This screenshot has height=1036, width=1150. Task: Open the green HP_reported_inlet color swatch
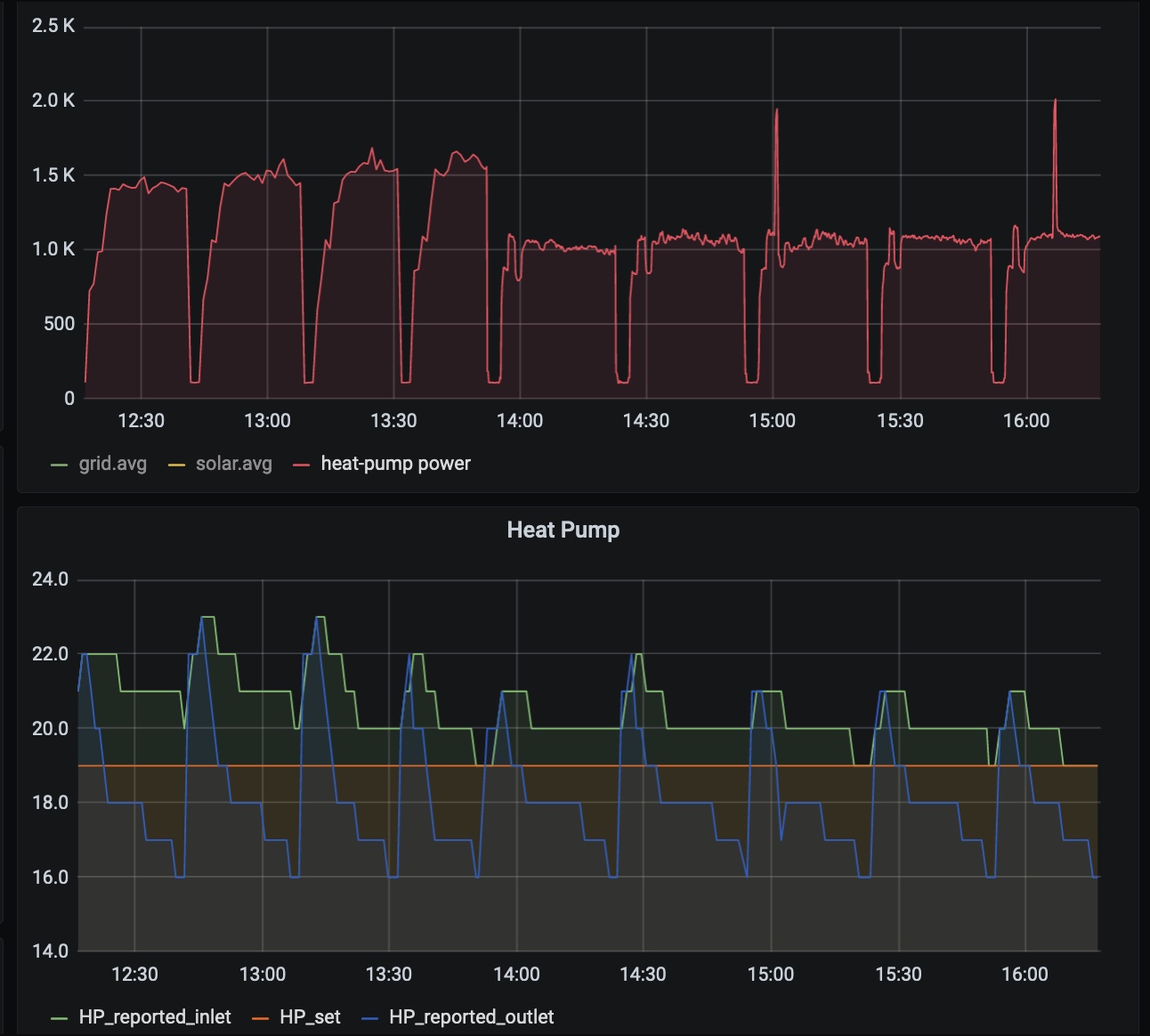60,1018
